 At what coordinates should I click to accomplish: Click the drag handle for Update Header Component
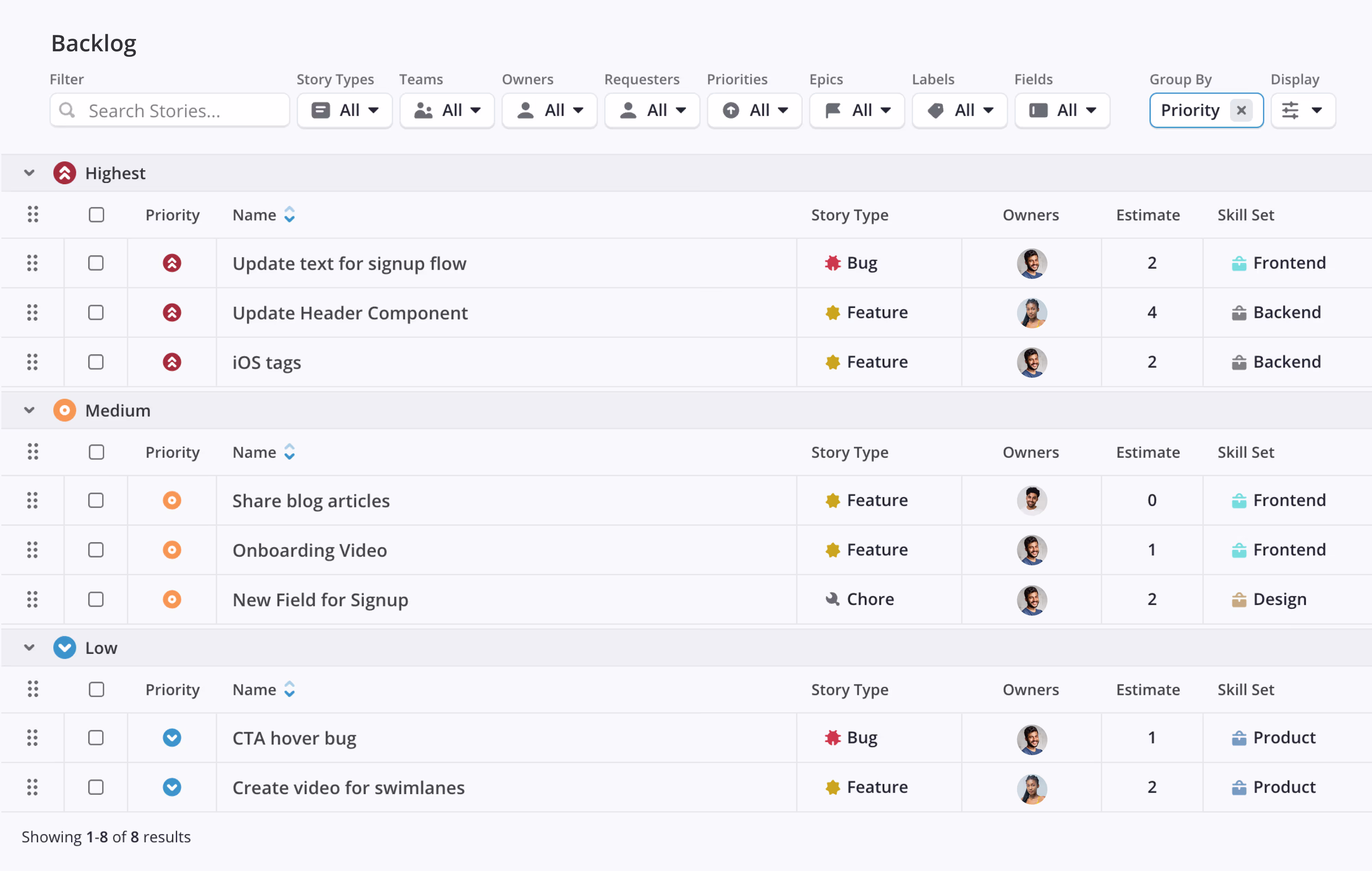point(32,313)
